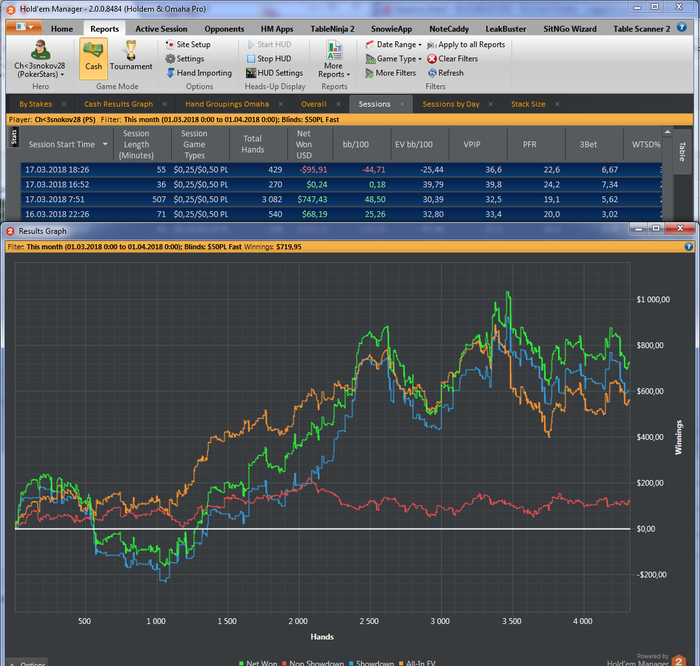The width and height of the screenshot is (700, 666).
Task: Click the Stop HUD button
Action: click(269, 58)
